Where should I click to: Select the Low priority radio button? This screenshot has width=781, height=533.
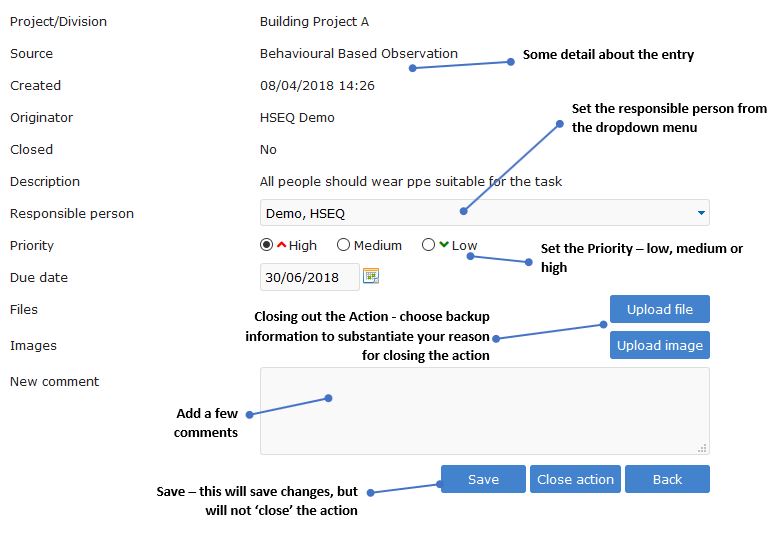point(429,245)
